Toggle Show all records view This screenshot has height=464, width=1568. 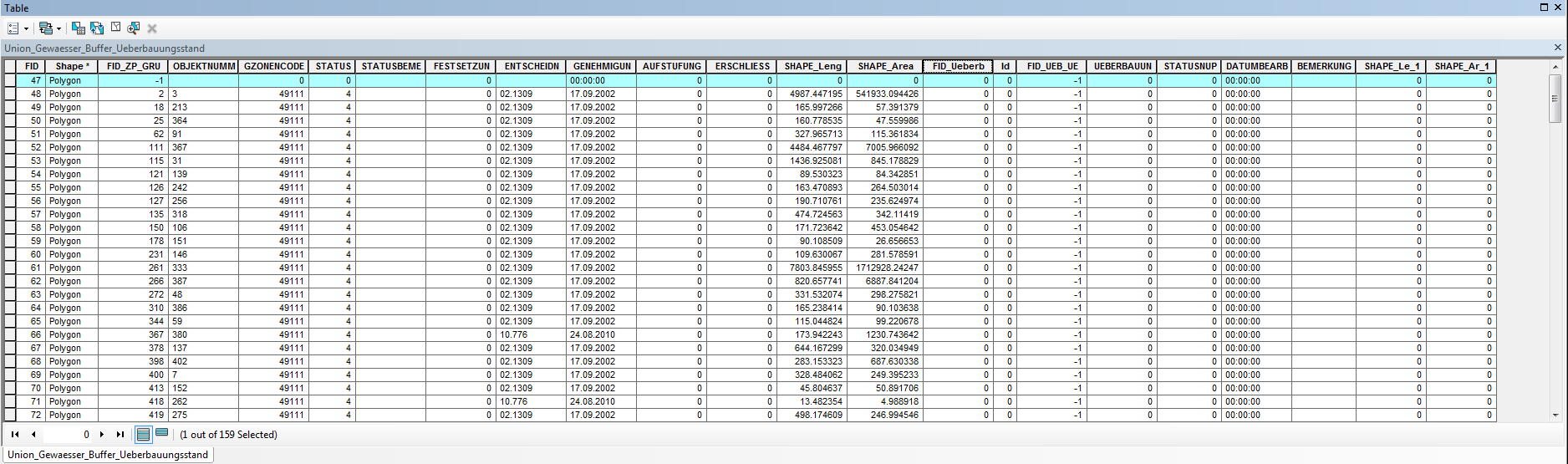coord(143,435)
